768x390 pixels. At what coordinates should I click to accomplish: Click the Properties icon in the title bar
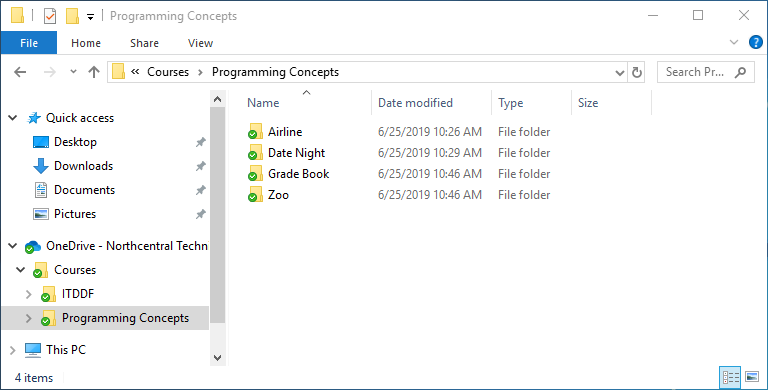[x=49, y=16]
